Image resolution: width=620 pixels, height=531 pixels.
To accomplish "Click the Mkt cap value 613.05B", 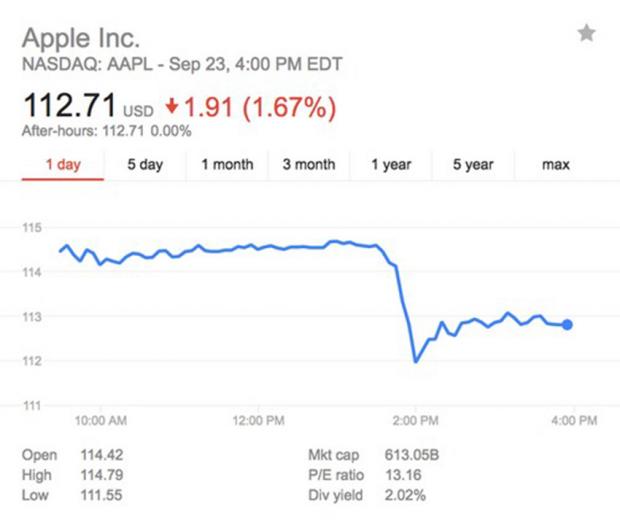I will 412,455.
